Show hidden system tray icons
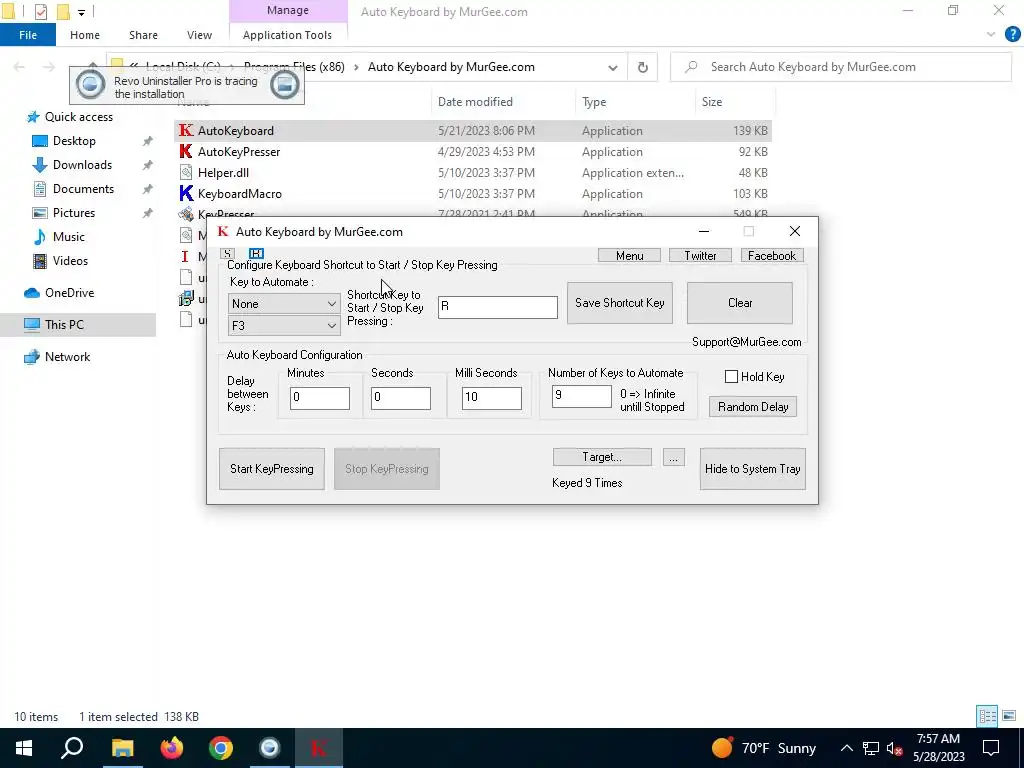The height and width of the screenshot is (768, 1024). click(x=846, y=749)
